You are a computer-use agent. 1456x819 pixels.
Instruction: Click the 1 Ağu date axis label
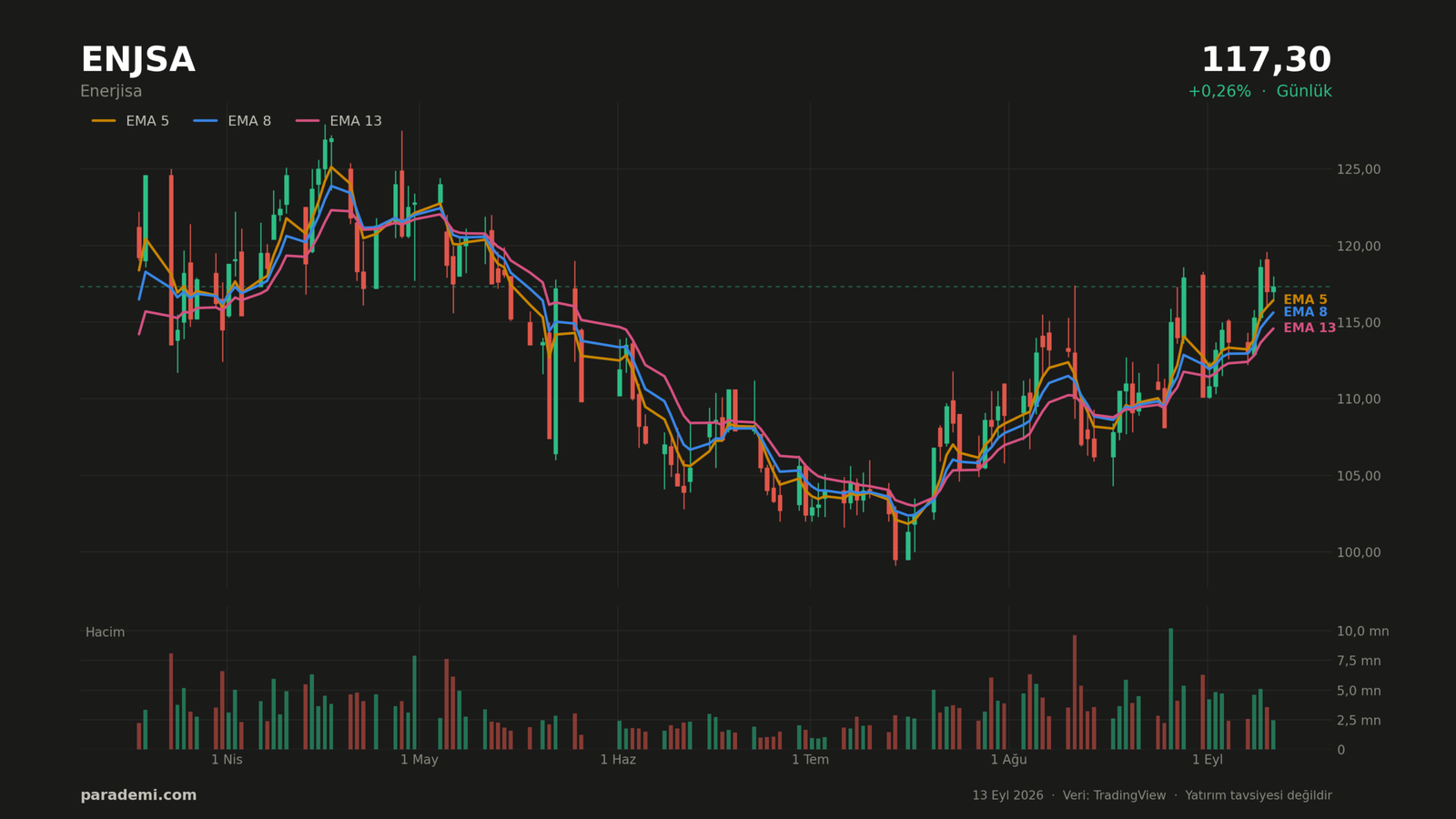pos(1008,760)
